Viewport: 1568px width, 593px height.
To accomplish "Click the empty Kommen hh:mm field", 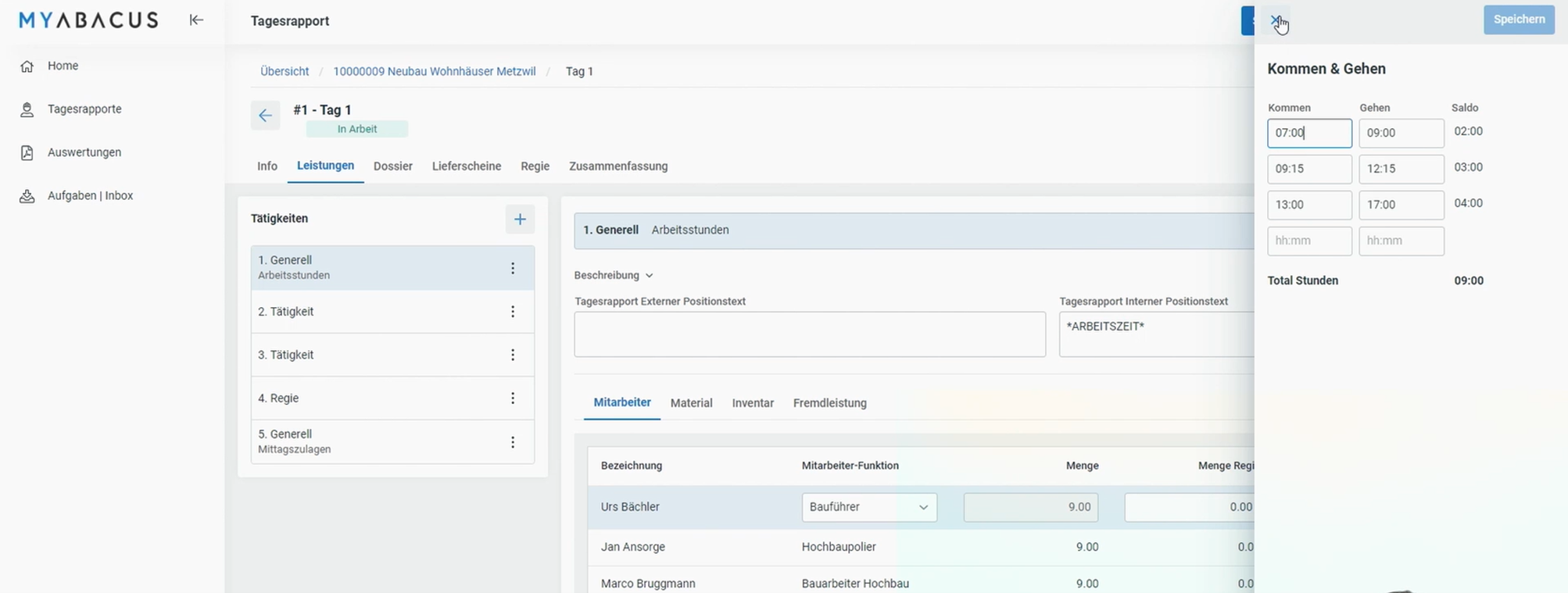I will click(1309, 241).
